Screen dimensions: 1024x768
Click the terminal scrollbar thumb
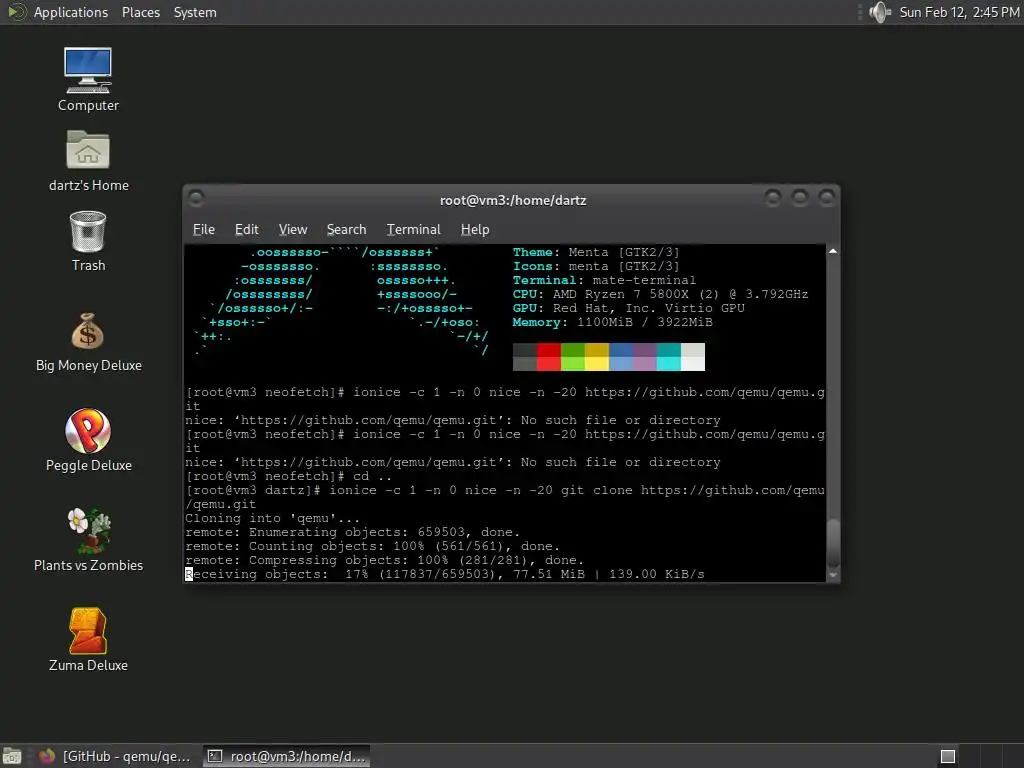click(833, 543)
